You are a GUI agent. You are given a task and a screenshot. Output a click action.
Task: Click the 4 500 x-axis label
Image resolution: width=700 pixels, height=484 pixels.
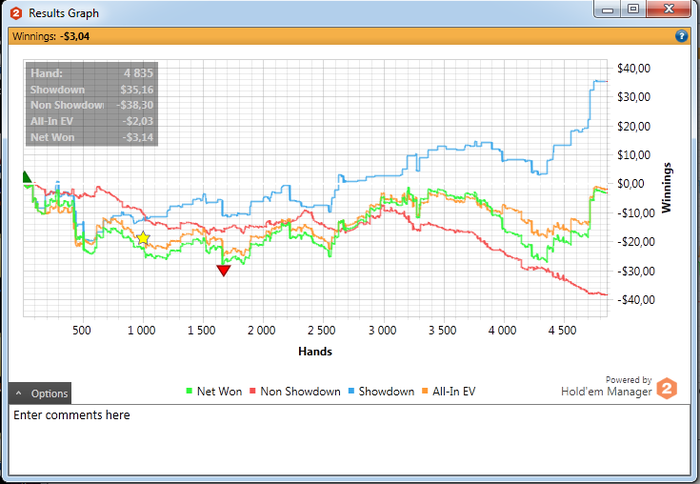[x=562, y=330]
